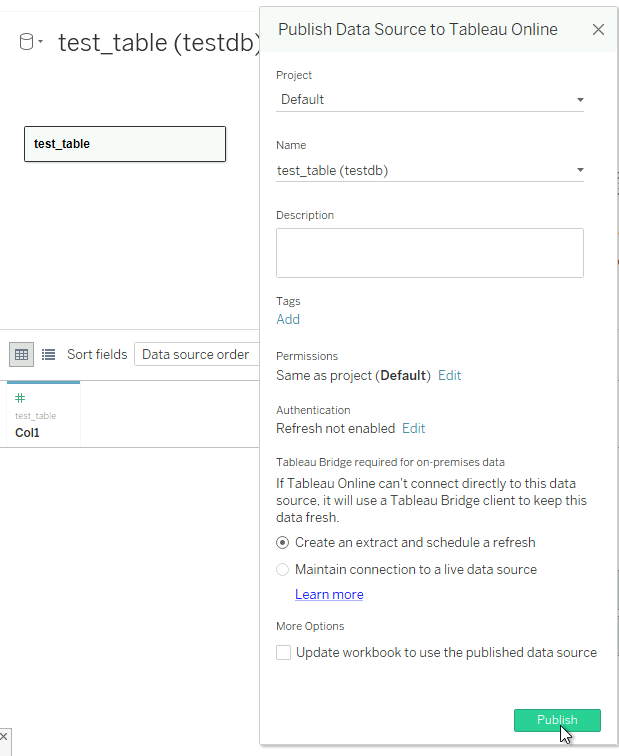The image size is (619, 756).
Task: Select the test_table box on the canvas
Action: pyautogui.click(x=125, y=144)
